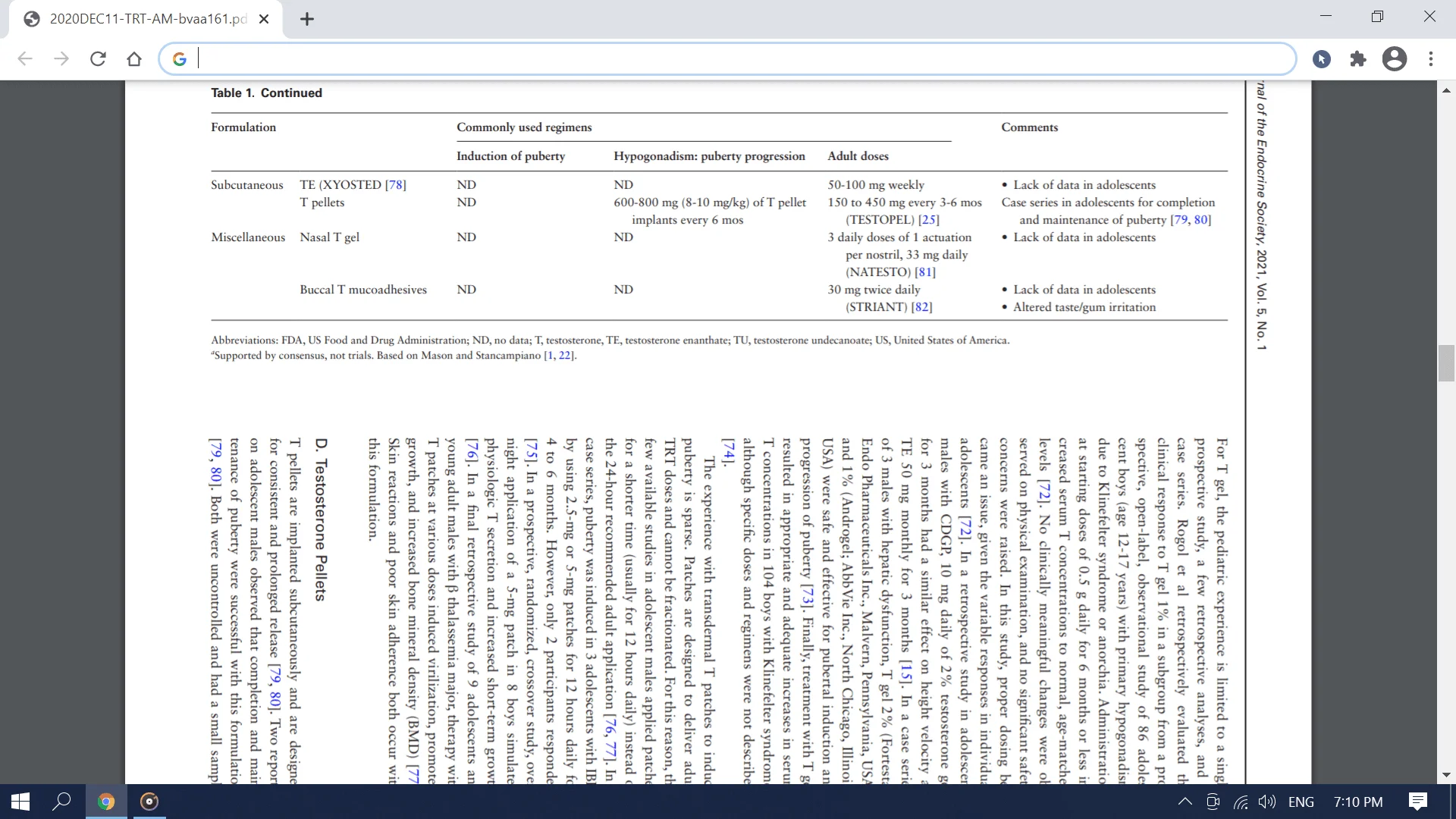Reload the current page

click(98, 59)
